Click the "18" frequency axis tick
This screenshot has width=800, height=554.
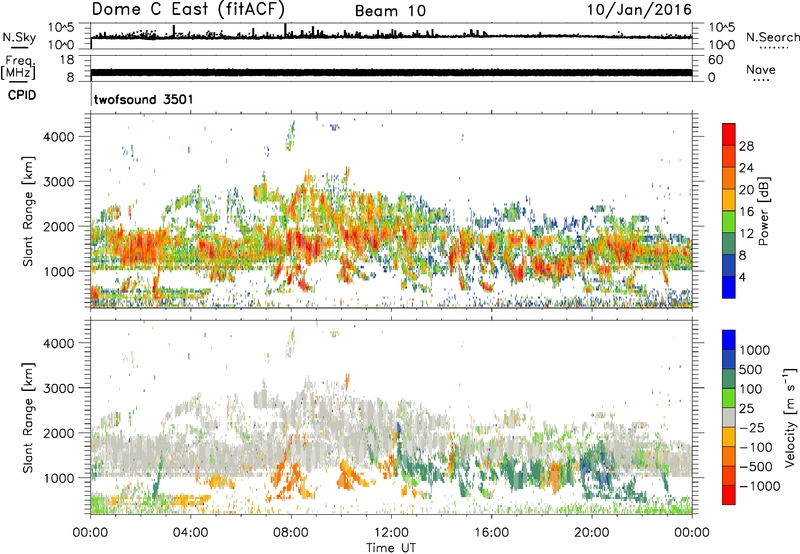pos(67,60)
